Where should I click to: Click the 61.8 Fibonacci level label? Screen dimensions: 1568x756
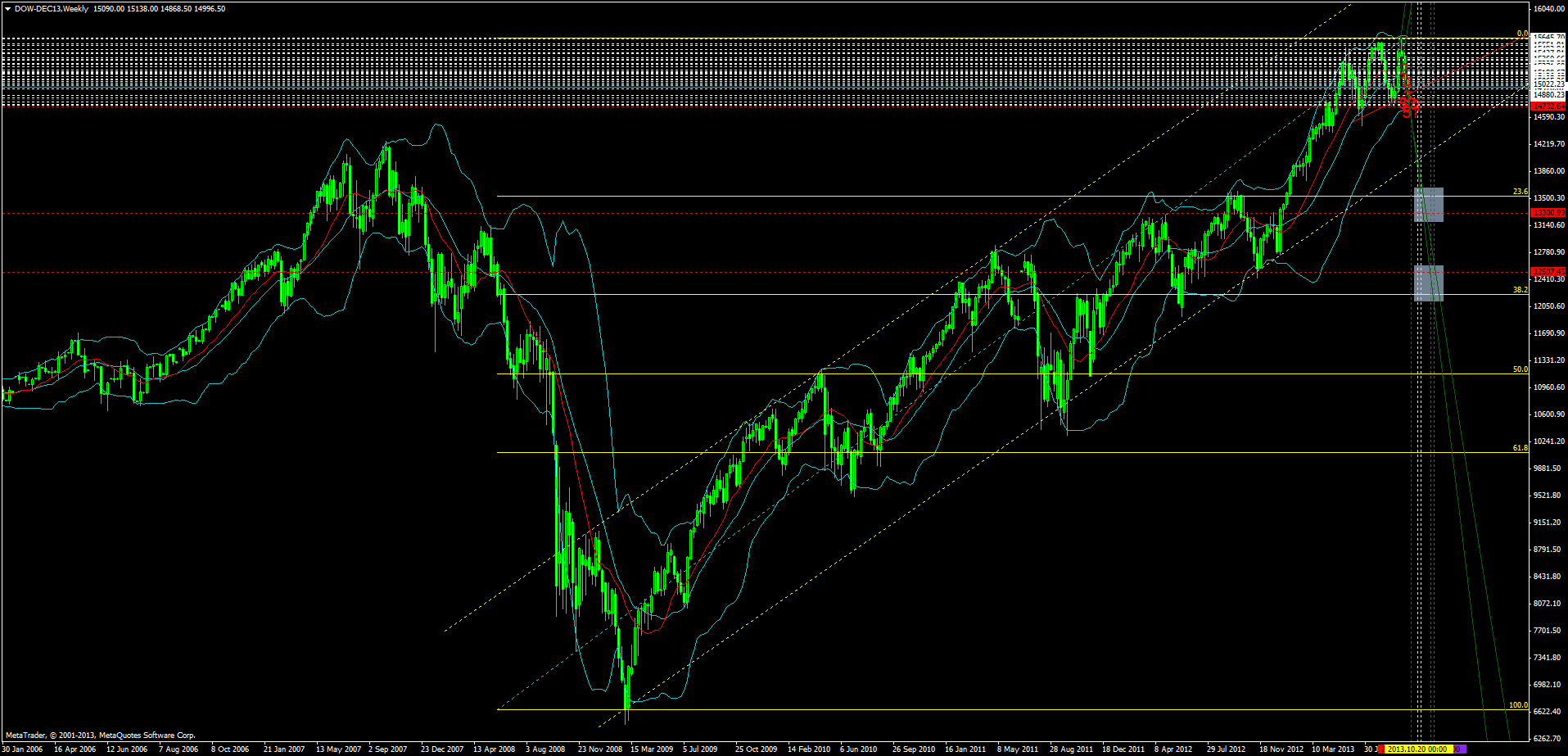coord(1519,448)
